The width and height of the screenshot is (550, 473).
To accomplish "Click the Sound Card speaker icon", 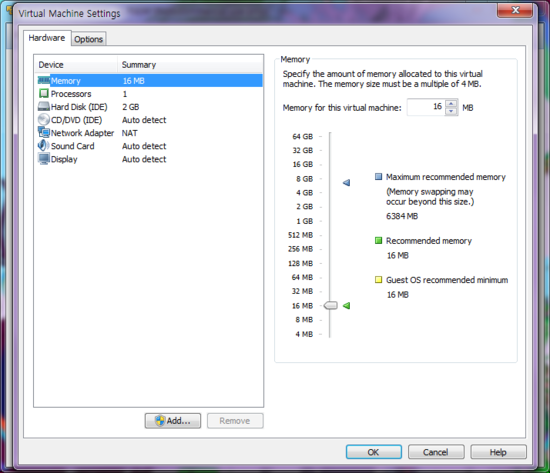I will tap(43, 146).
